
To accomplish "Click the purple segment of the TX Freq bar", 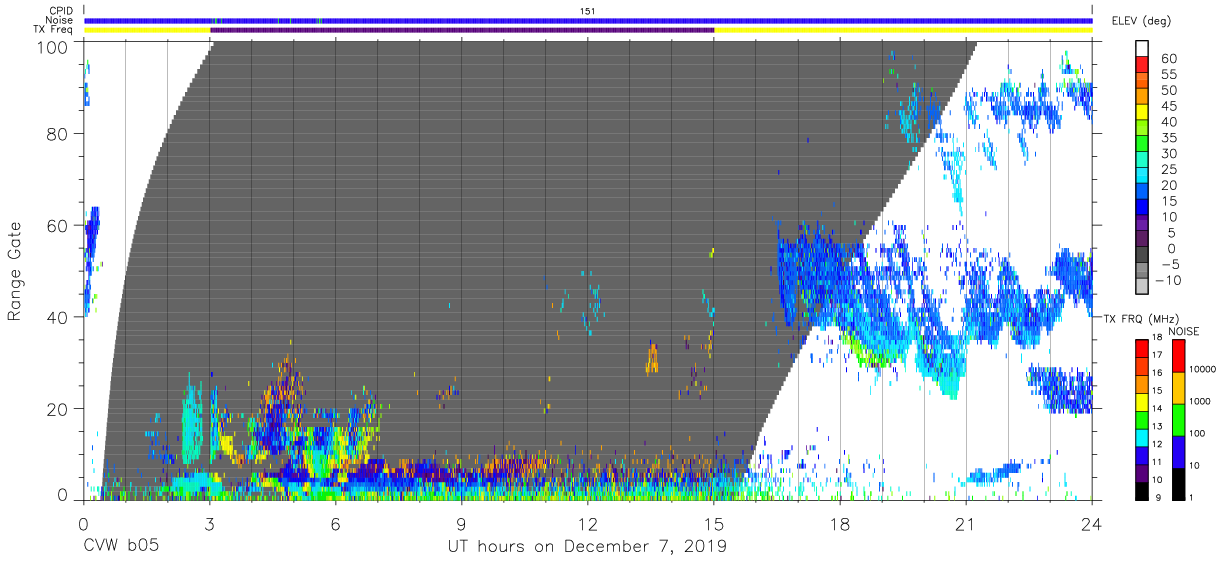I will [462, 30].
